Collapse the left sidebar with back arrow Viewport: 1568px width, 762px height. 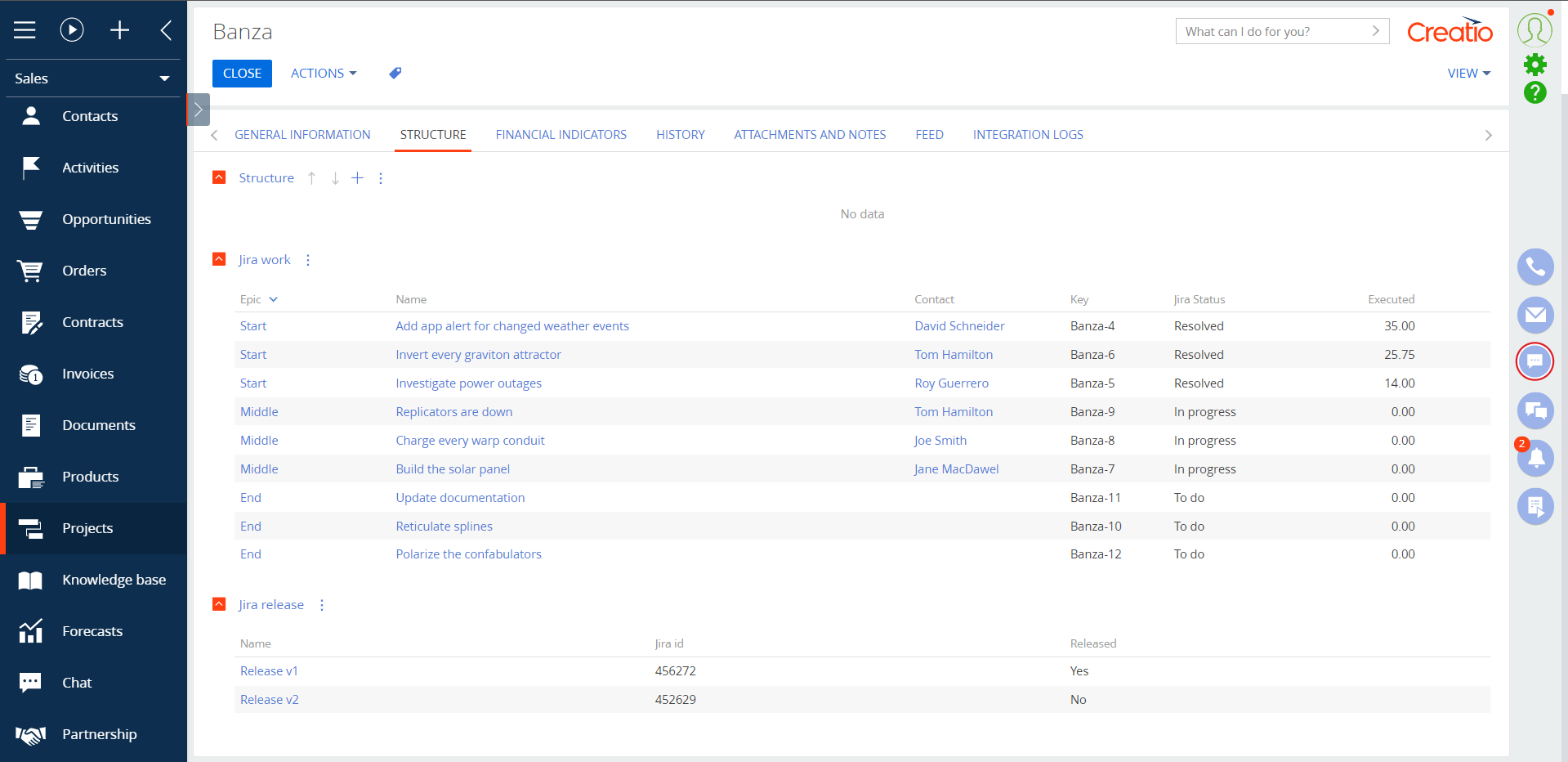(166, 30)
